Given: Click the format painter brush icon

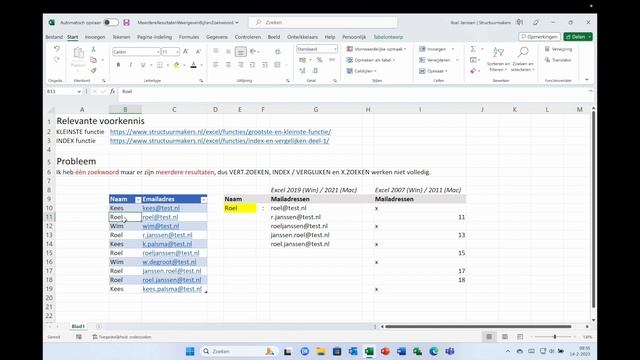Looking at the screenshot, I should click(x=93, y=71).
